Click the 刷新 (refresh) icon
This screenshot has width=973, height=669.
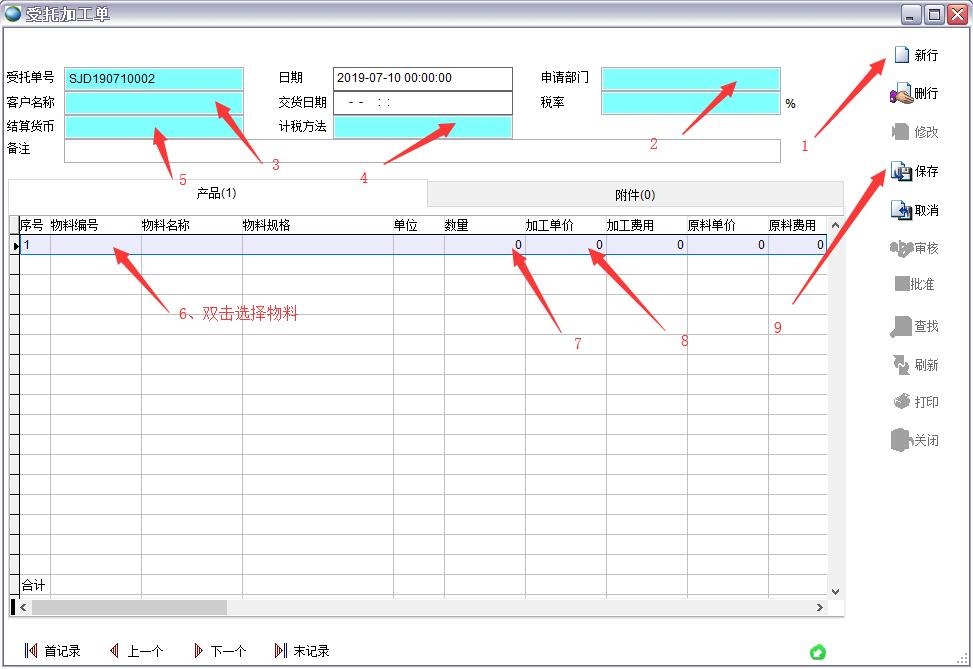916,363
